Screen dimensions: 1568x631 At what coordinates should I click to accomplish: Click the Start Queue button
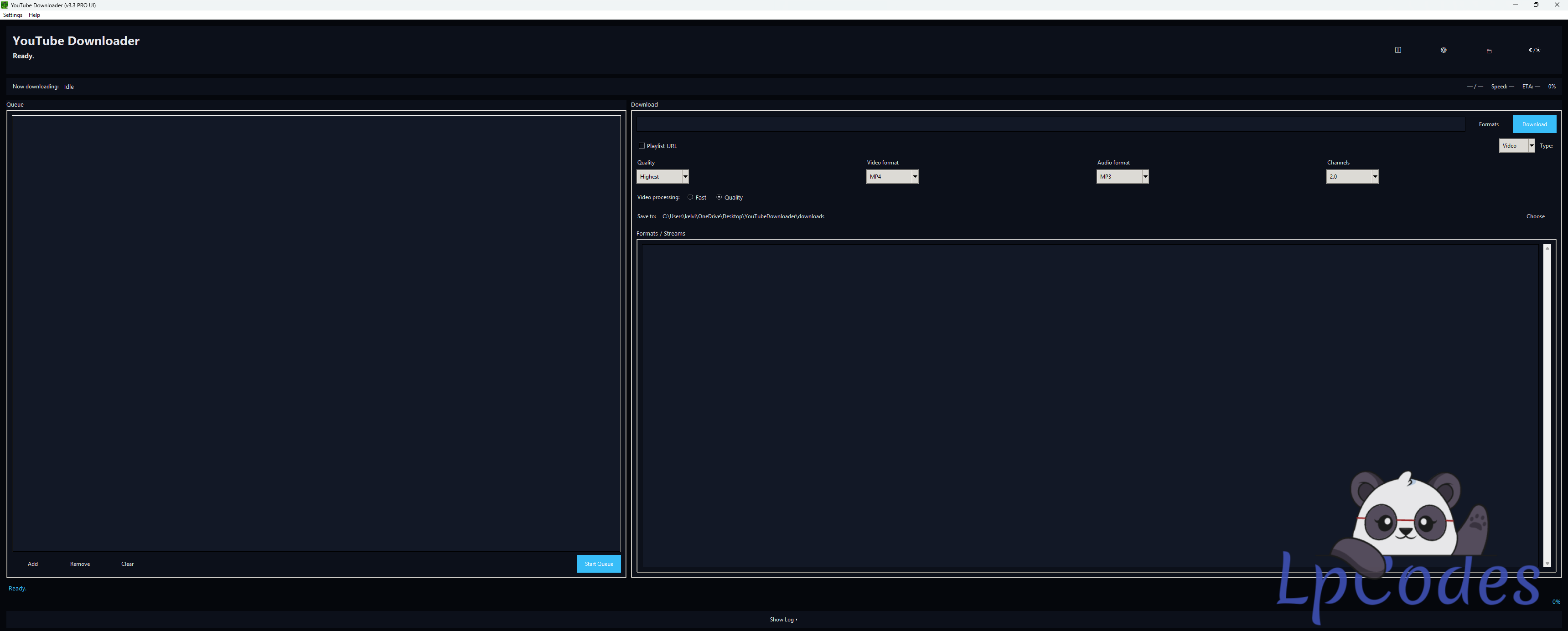(599, 564)
